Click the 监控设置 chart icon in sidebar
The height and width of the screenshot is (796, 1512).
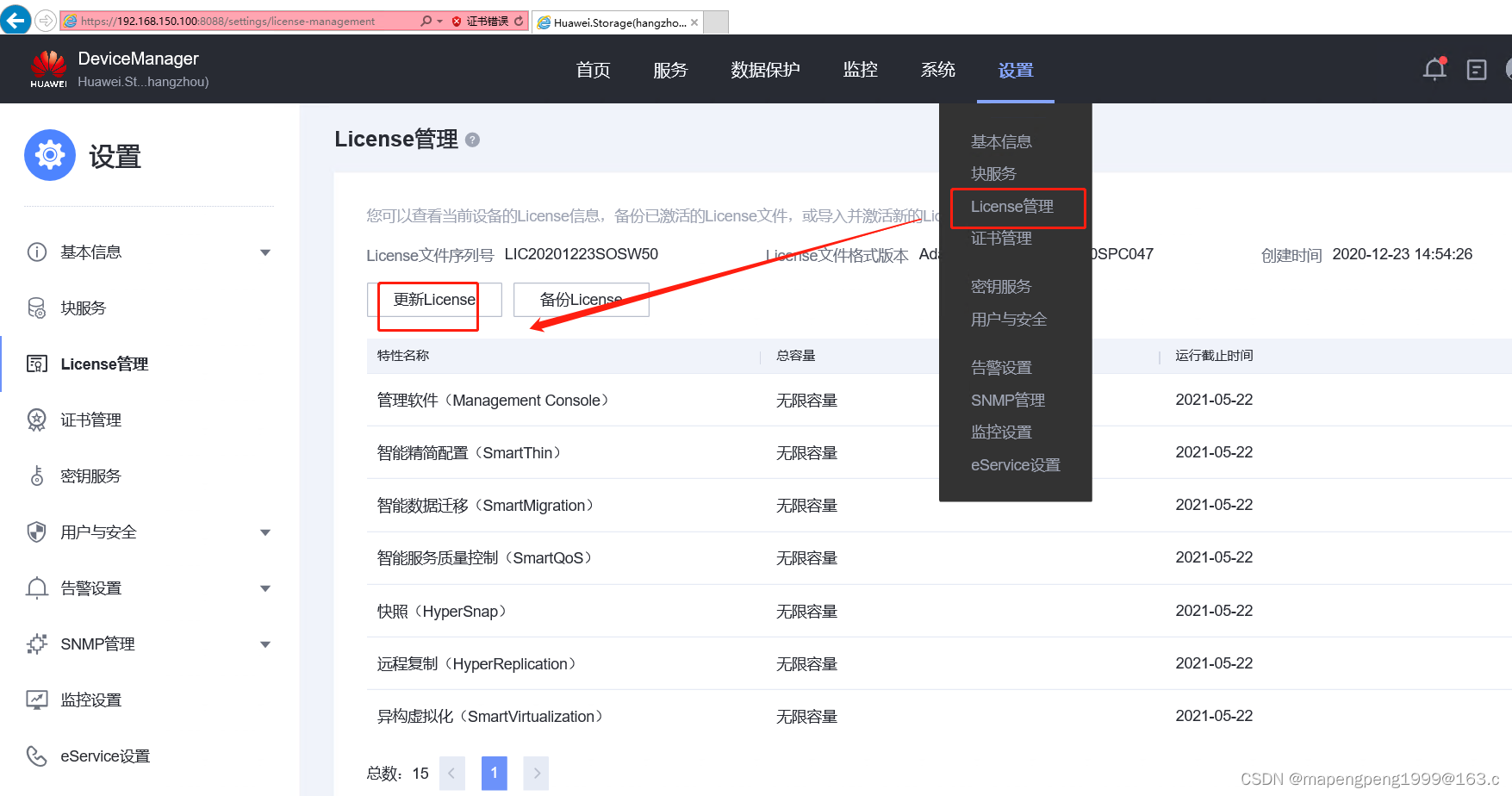point(37,700)
